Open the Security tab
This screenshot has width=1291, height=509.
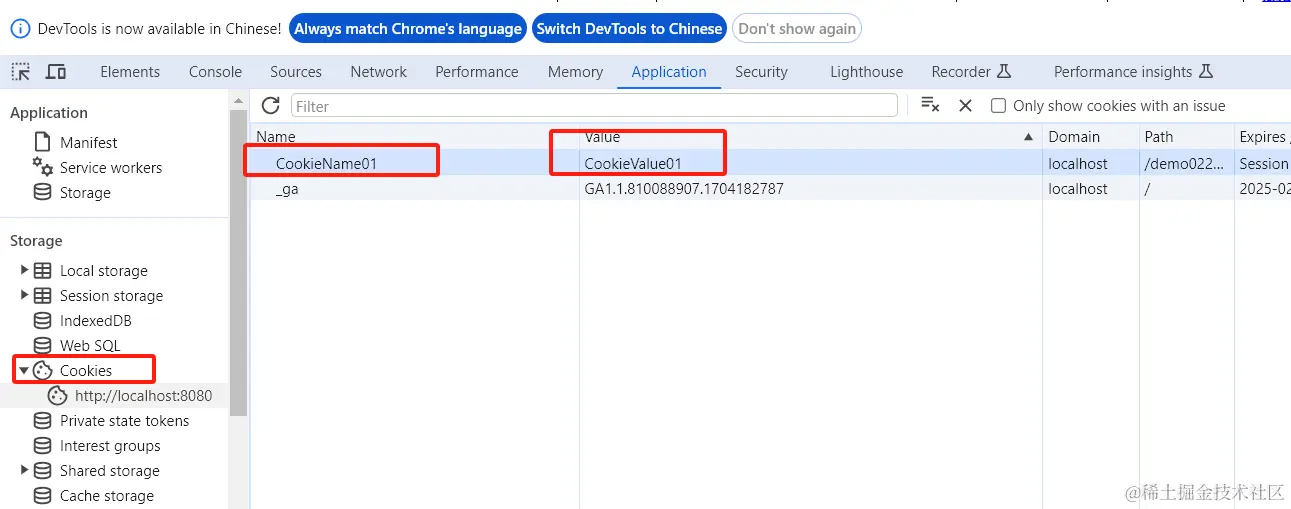761,72
